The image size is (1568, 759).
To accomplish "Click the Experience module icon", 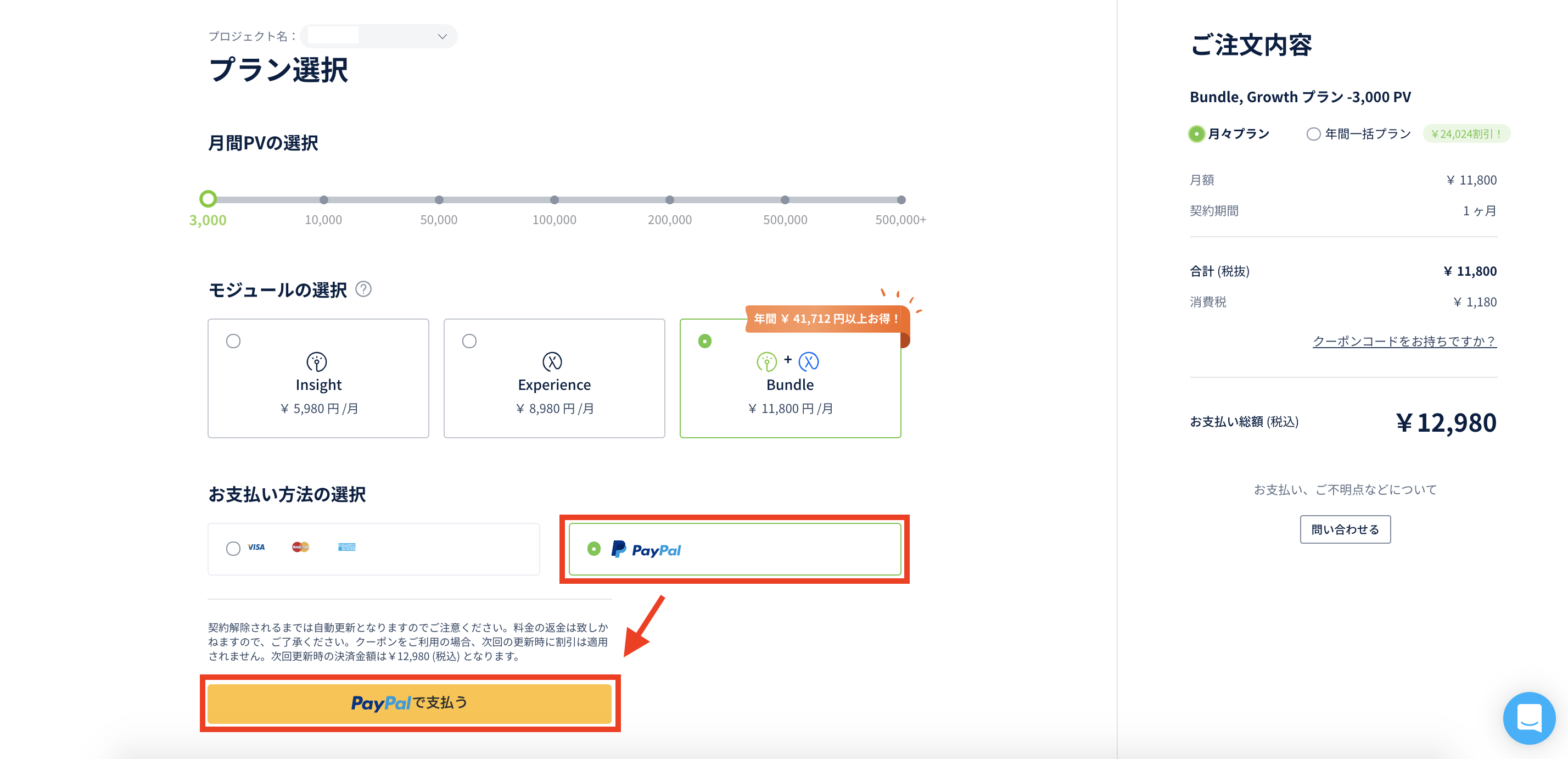I will pyautogui.click(x=552, y=361).
